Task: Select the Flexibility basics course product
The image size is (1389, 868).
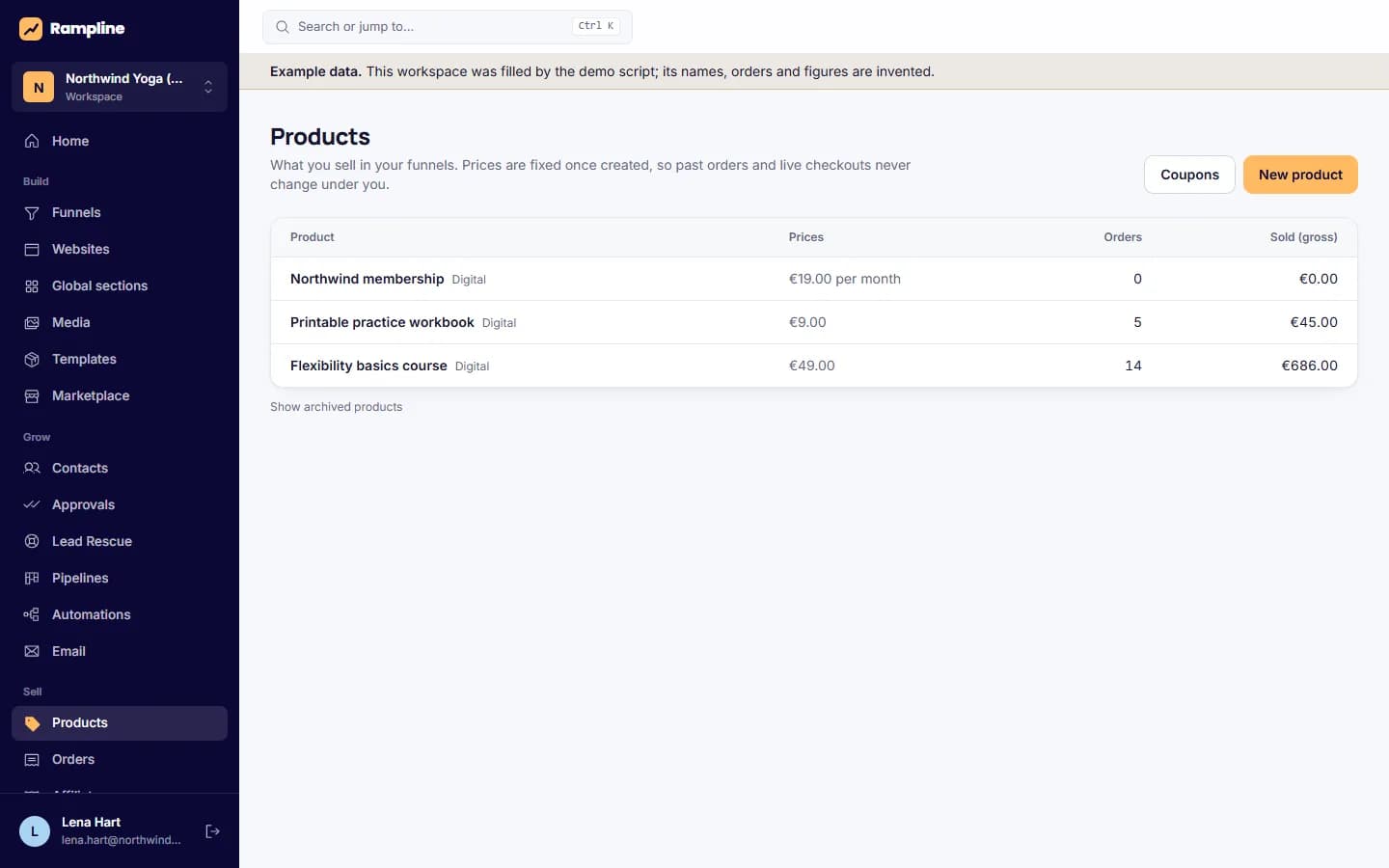Action: 368,366
